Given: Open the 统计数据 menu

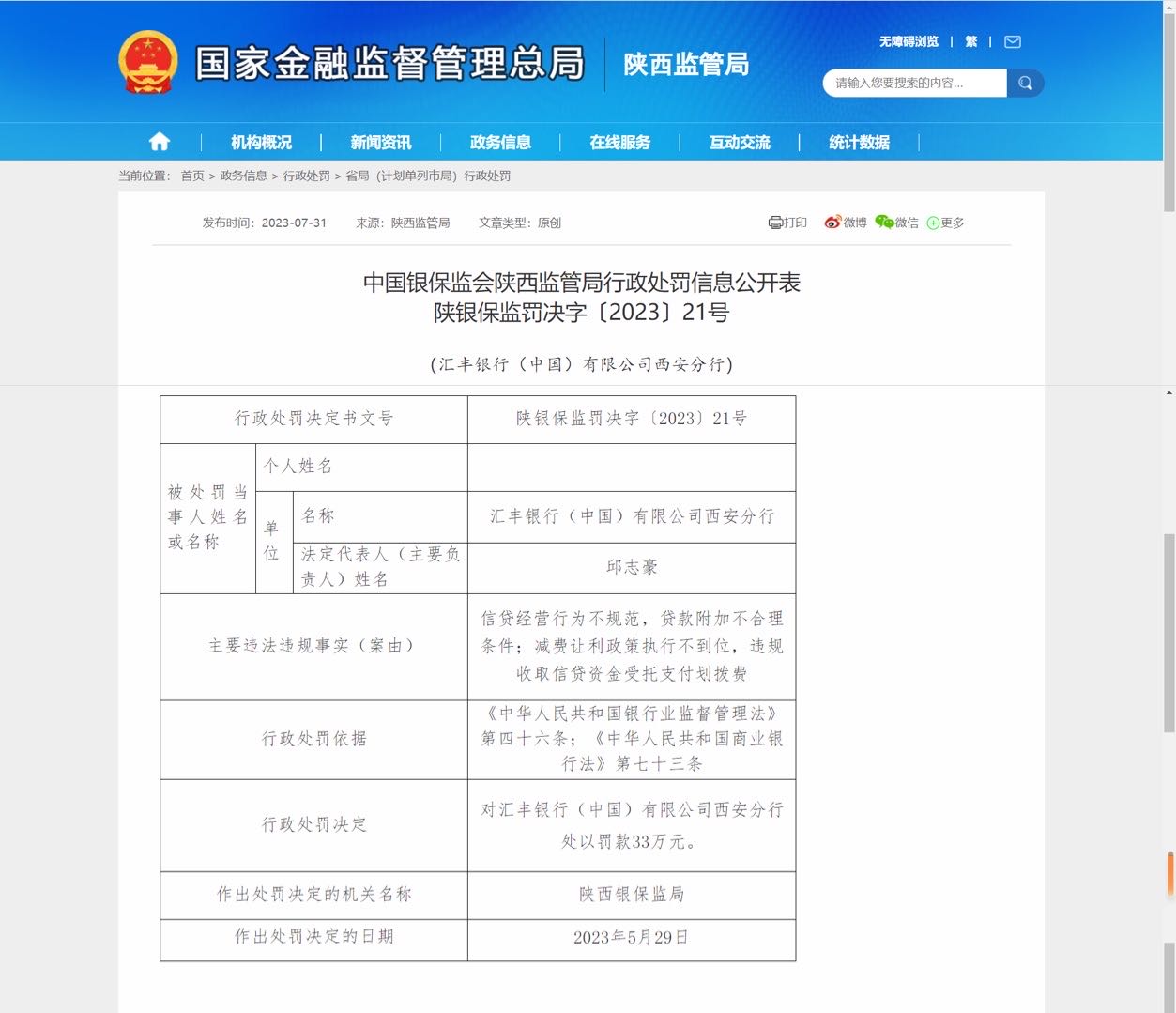Looking at the screenshot, I should pos(859,142).
